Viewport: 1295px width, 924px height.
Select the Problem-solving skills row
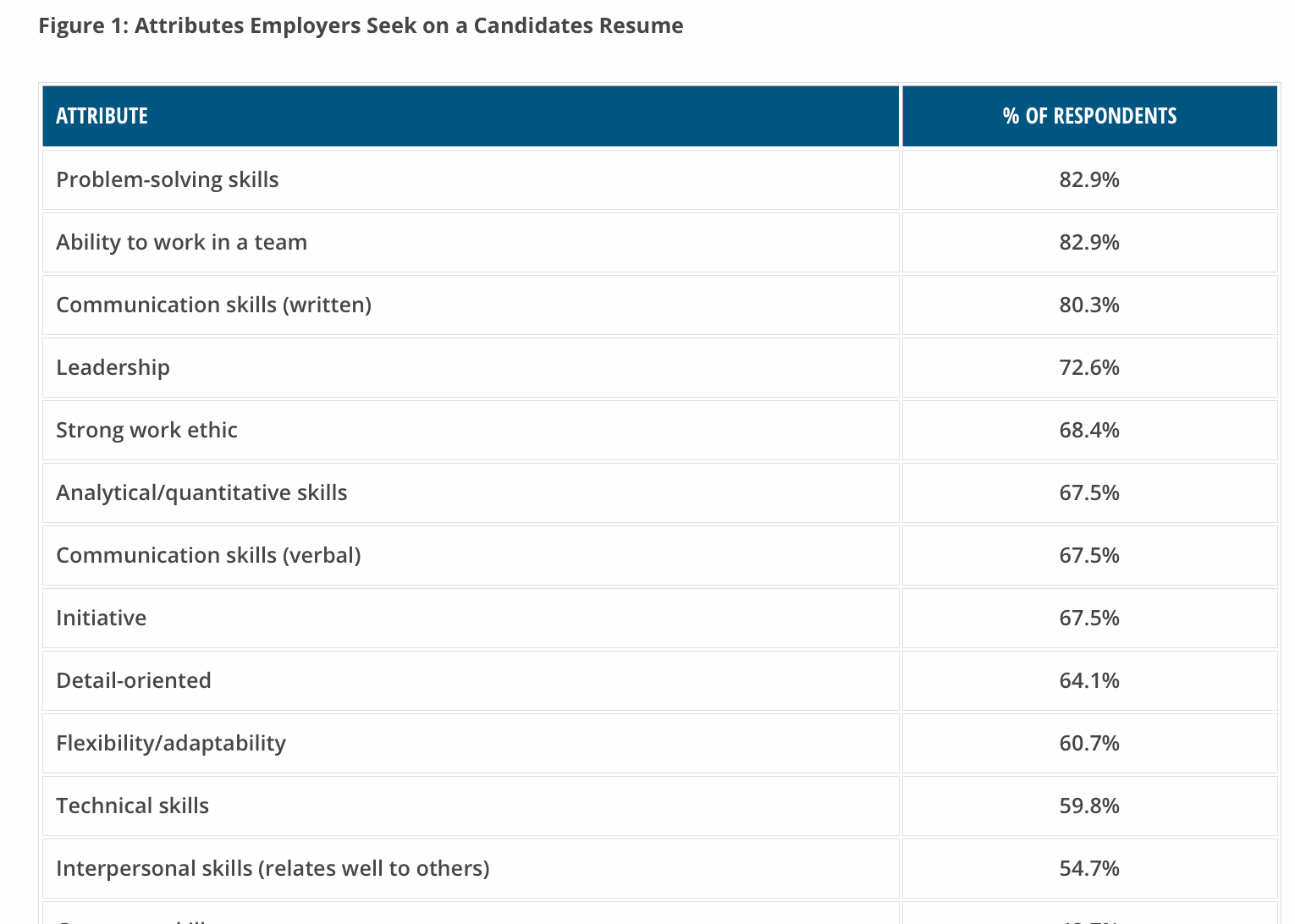tap(168, 179)
